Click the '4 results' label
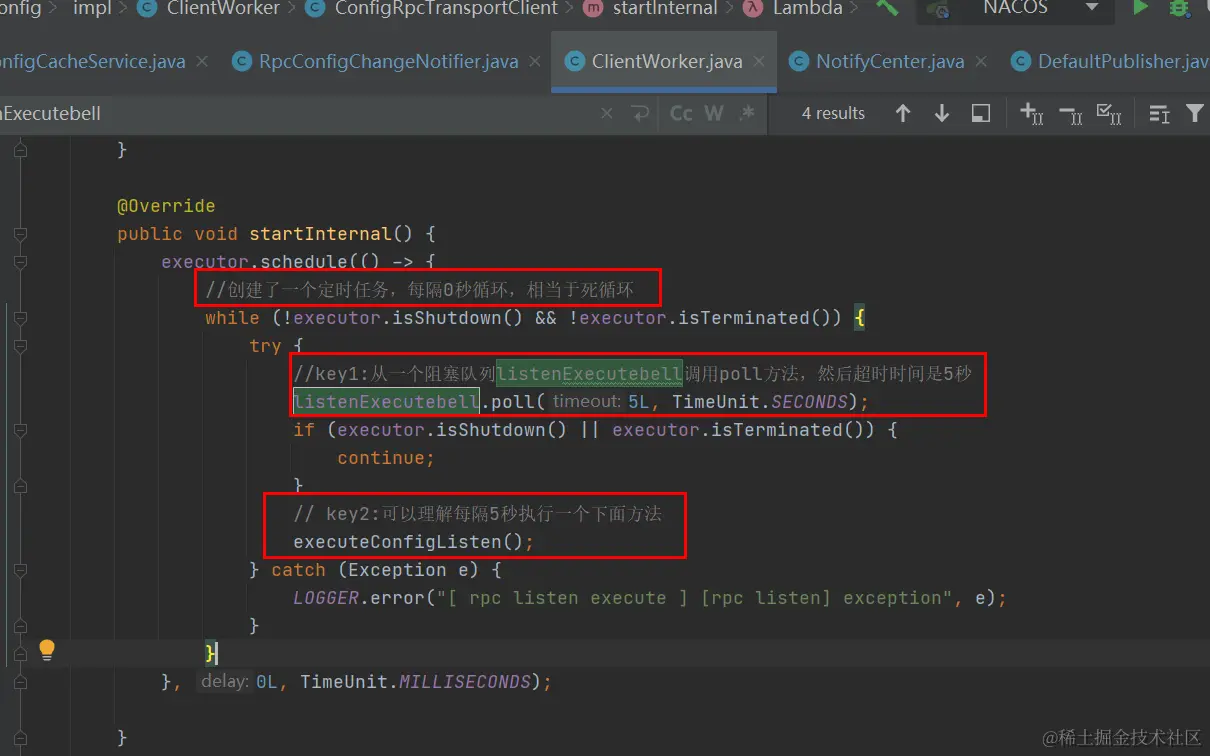 [x=833, y=113]
